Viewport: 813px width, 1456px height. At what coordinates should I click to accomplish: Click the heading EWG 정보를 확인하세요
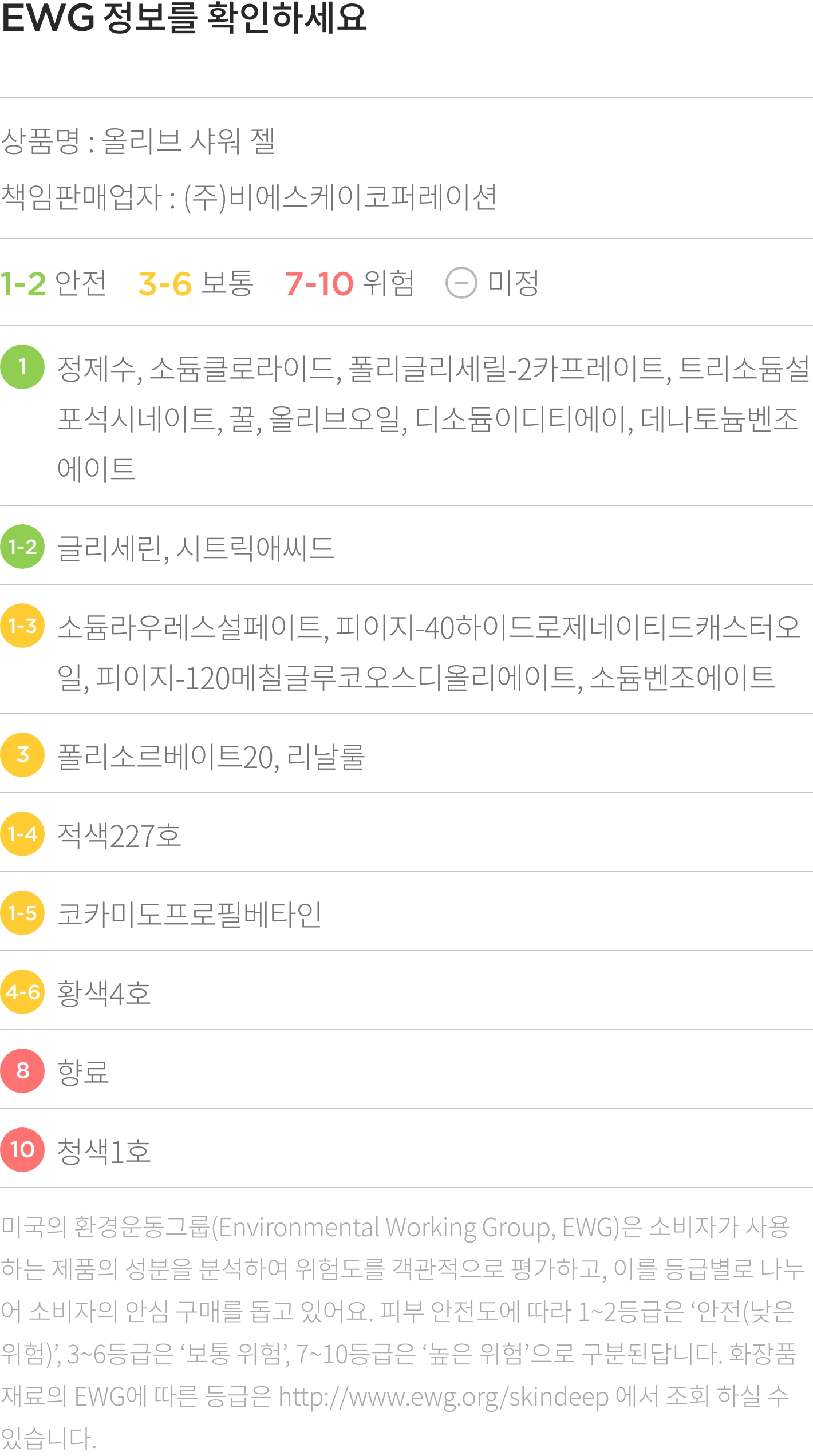(184, 18)
